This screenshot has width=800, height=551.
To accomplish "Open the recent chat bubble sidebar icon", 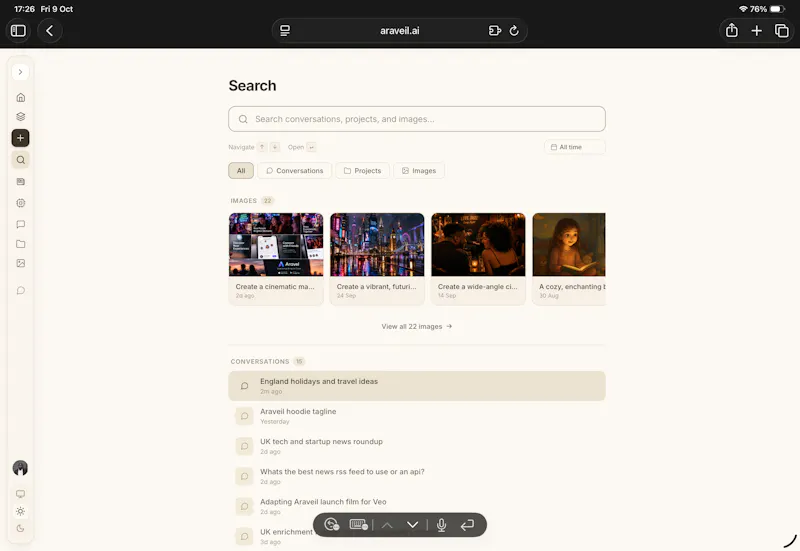I will point(20,290).
